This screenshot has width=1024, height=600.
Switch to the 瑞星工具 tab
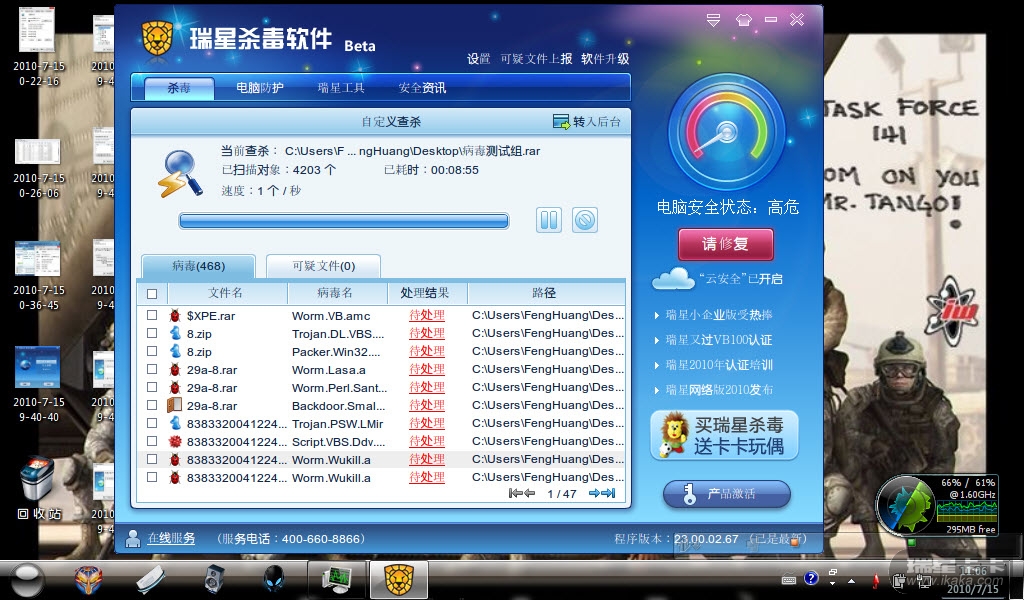(x=341, y=87)
